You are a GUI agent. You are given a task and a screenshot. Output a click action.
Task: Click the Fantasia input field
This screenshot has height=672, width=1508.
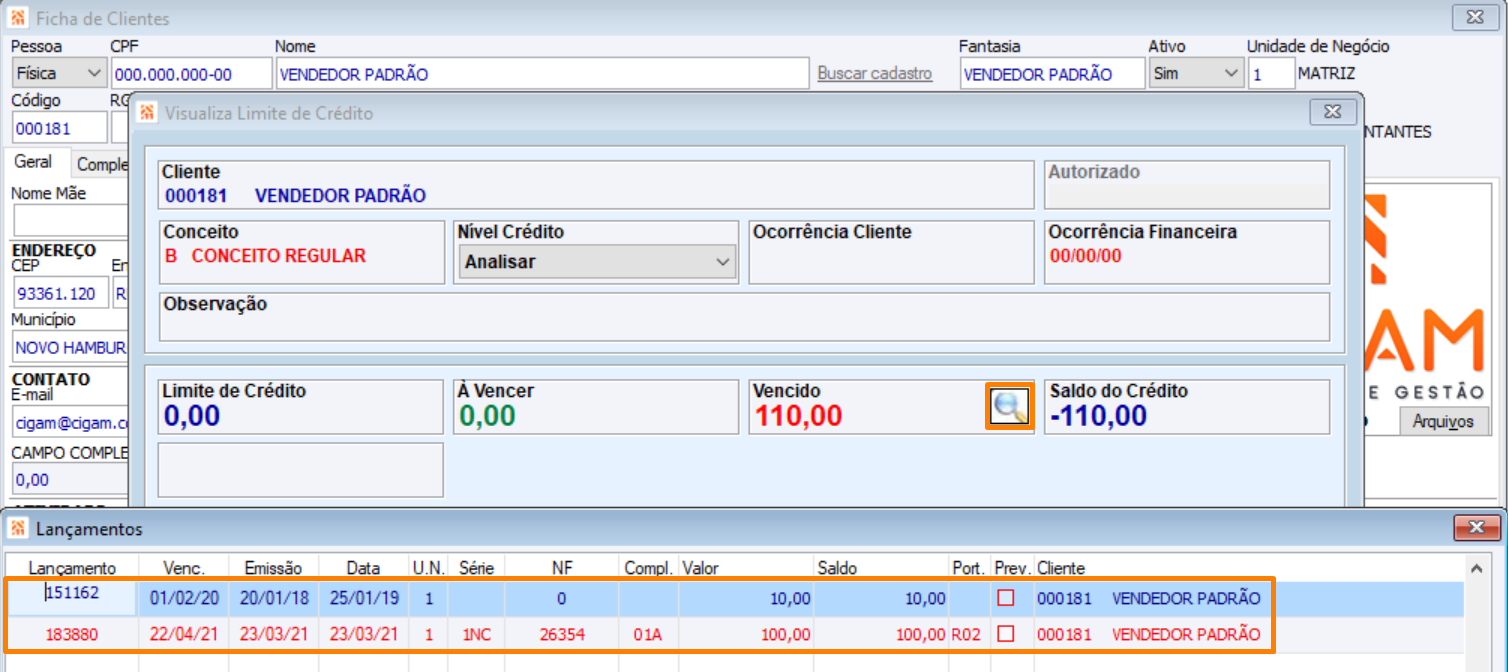tap(1052, 73)
